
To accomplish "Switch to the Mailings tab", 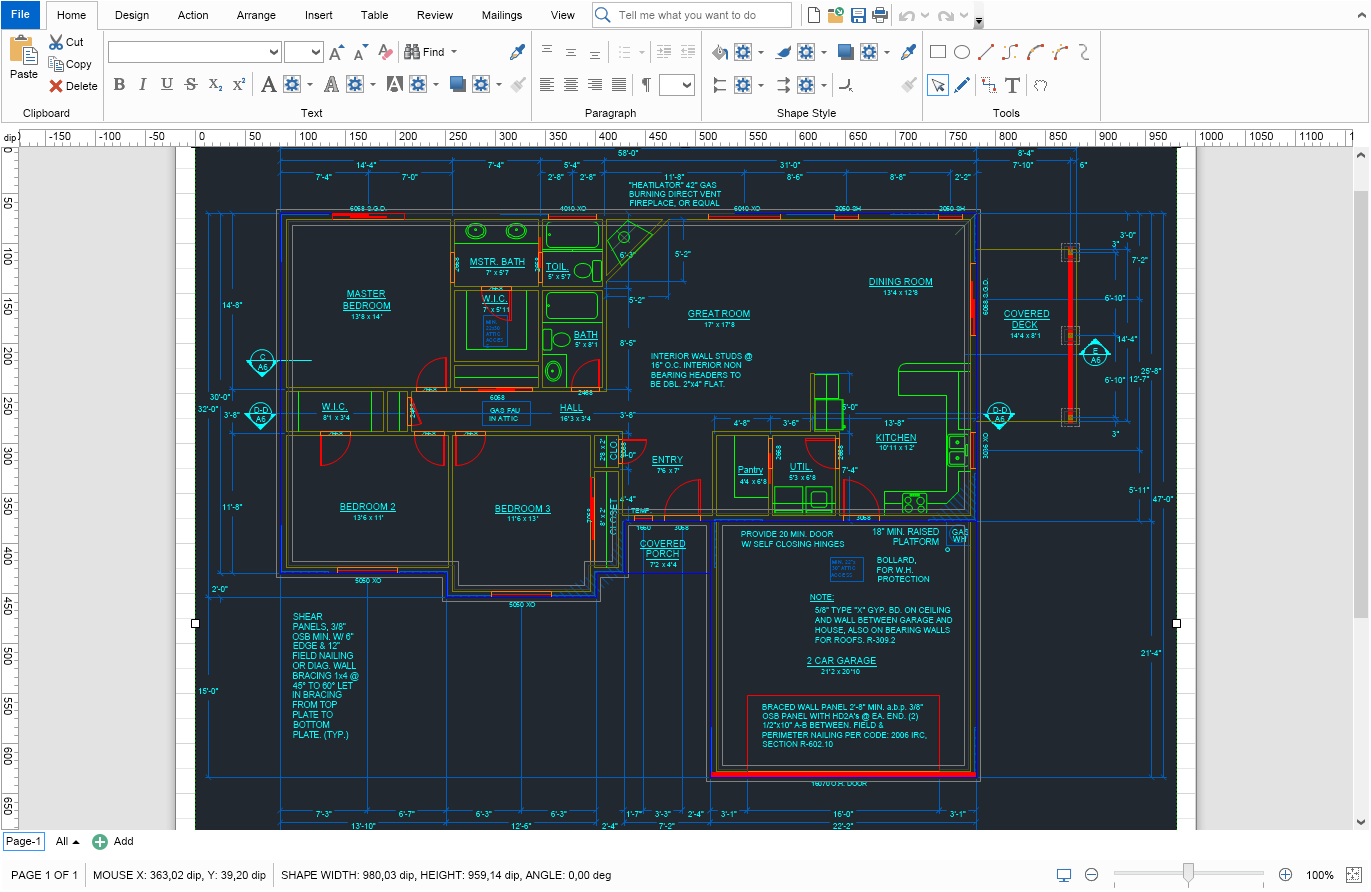I will (x=501, y=15).
